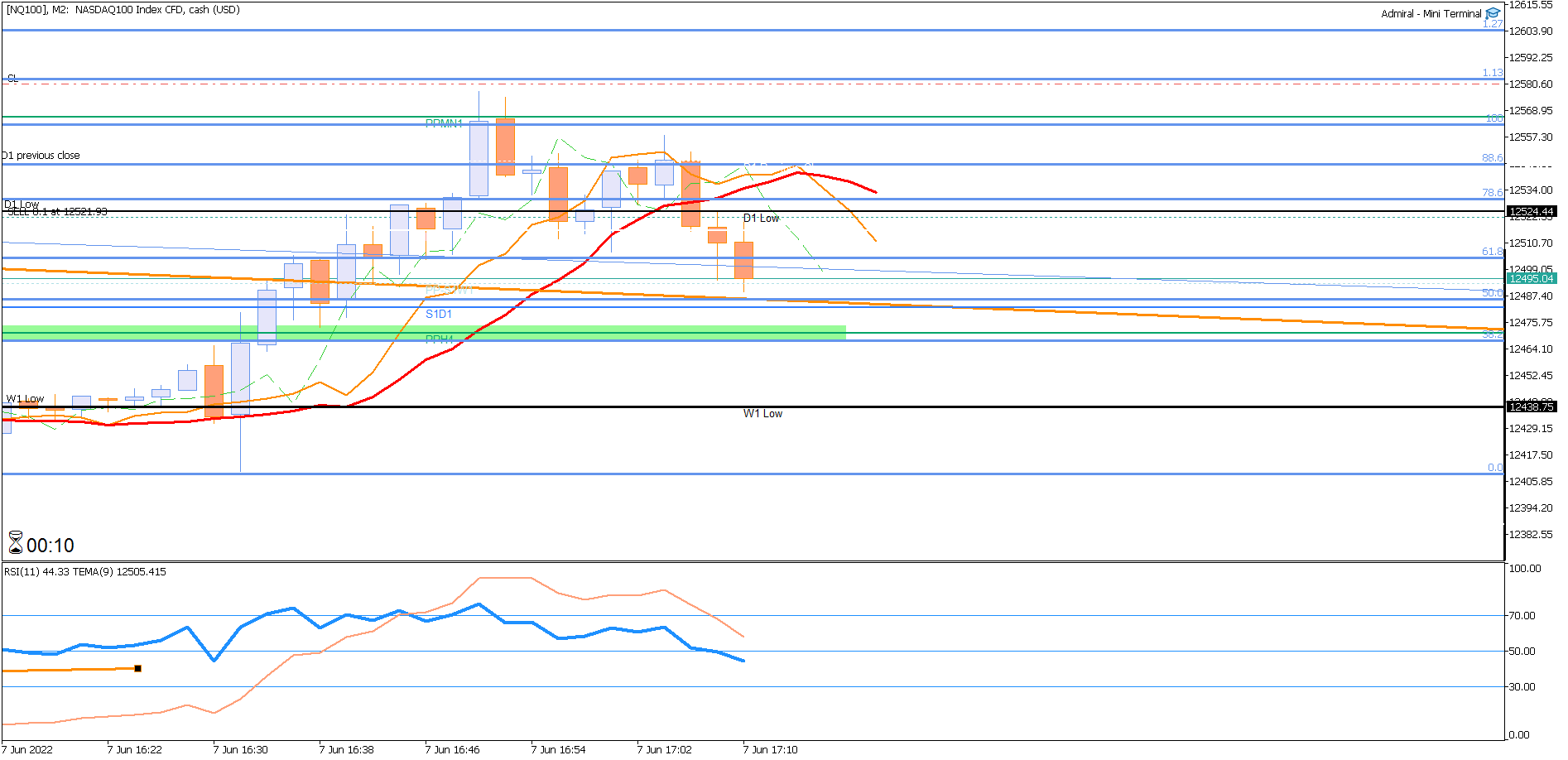Click the 61.8 Fibonacci level label

point(1493,252)
